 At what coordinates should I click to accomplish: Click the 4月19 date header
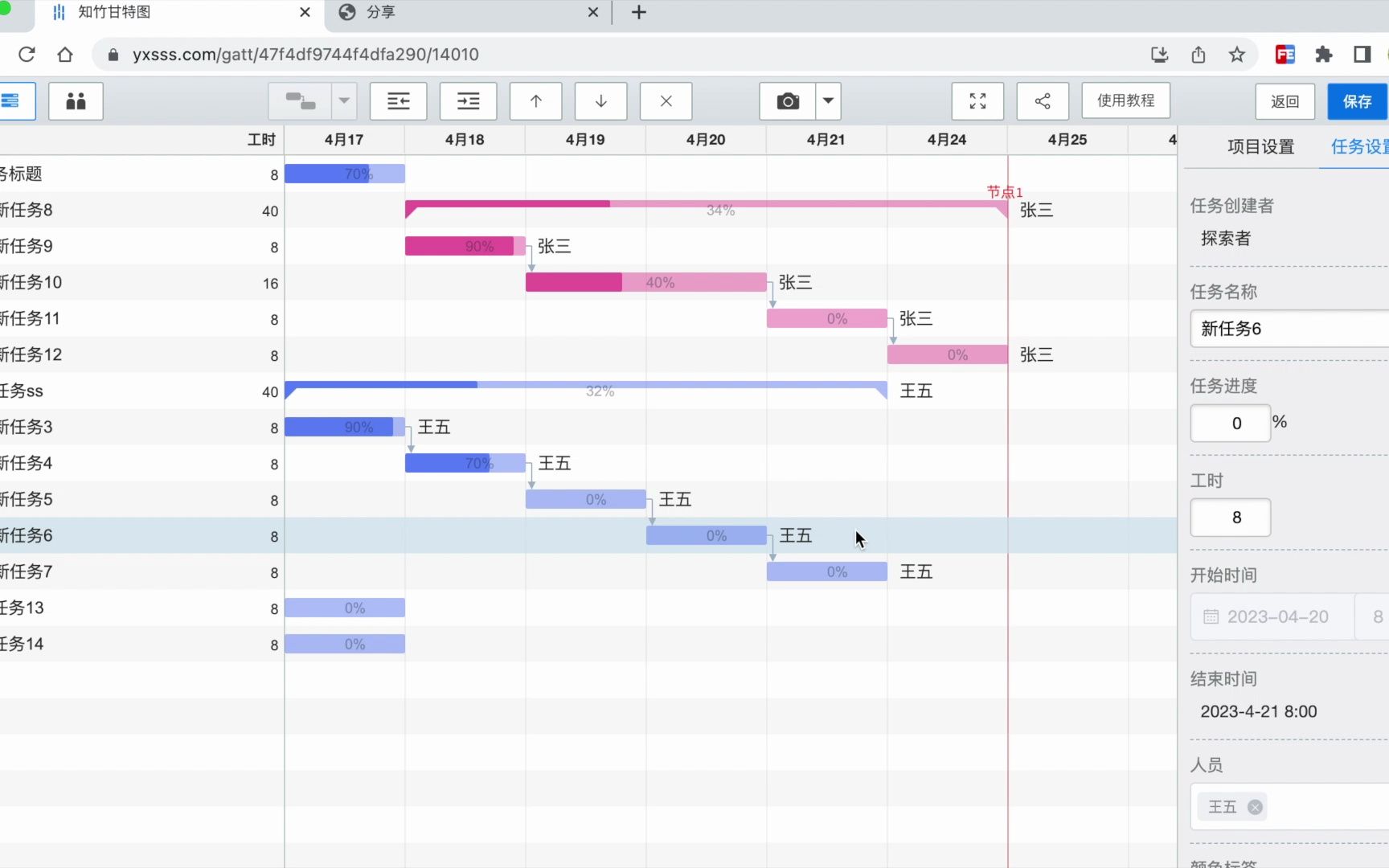pyautogui.click(x=585, y=140)
